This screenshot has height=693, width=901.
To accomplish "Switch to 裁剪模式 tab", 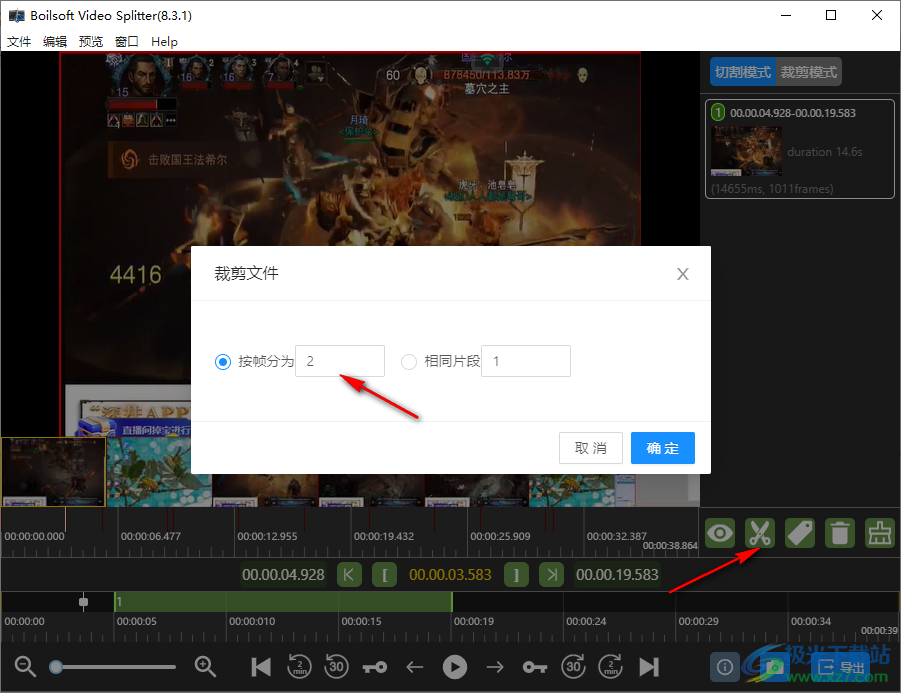I will [x=809, y=72].
